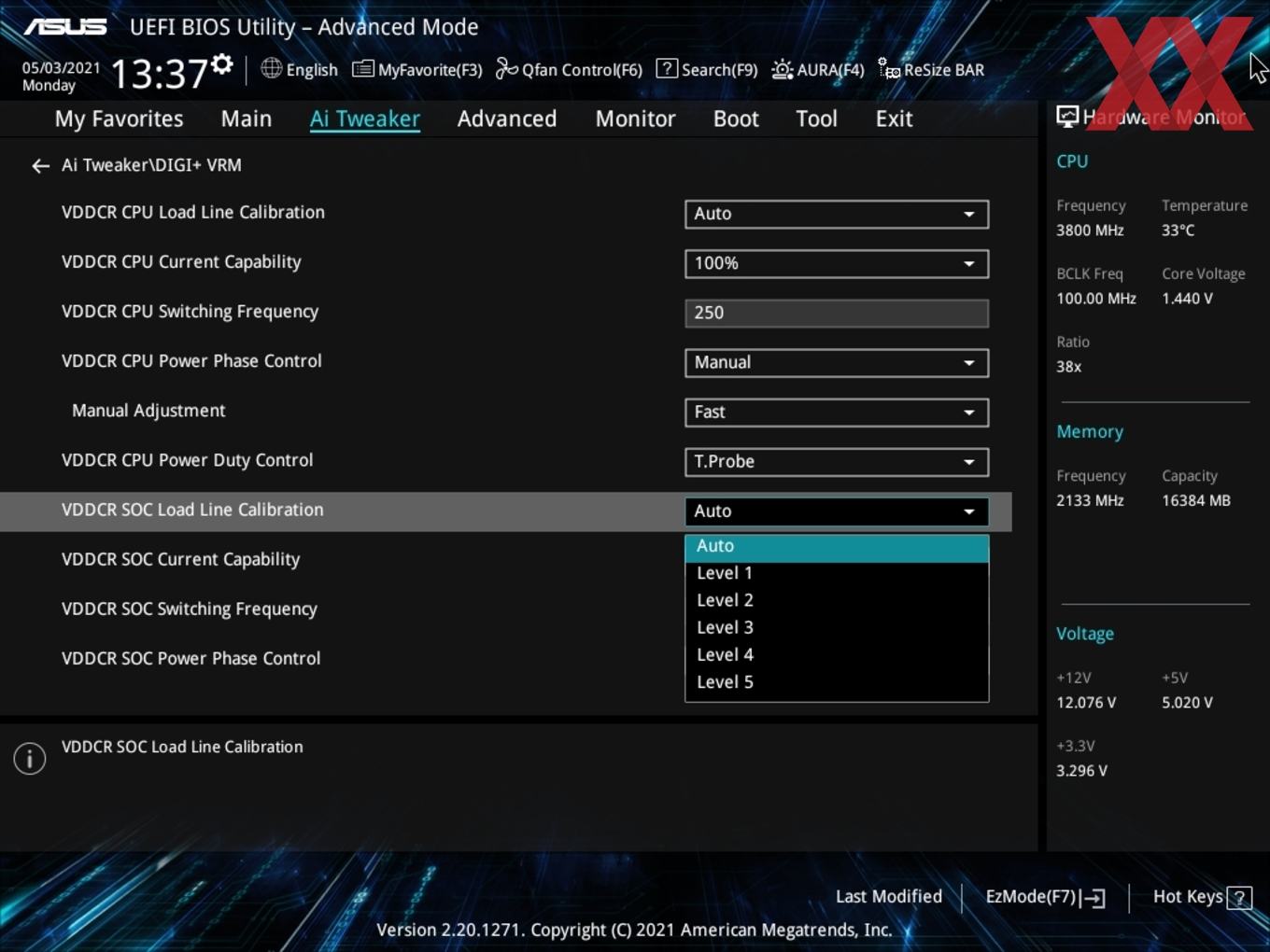Open Qfan Control(F6)
This screenshot has width=1270, height=952.
coord(569,69)
